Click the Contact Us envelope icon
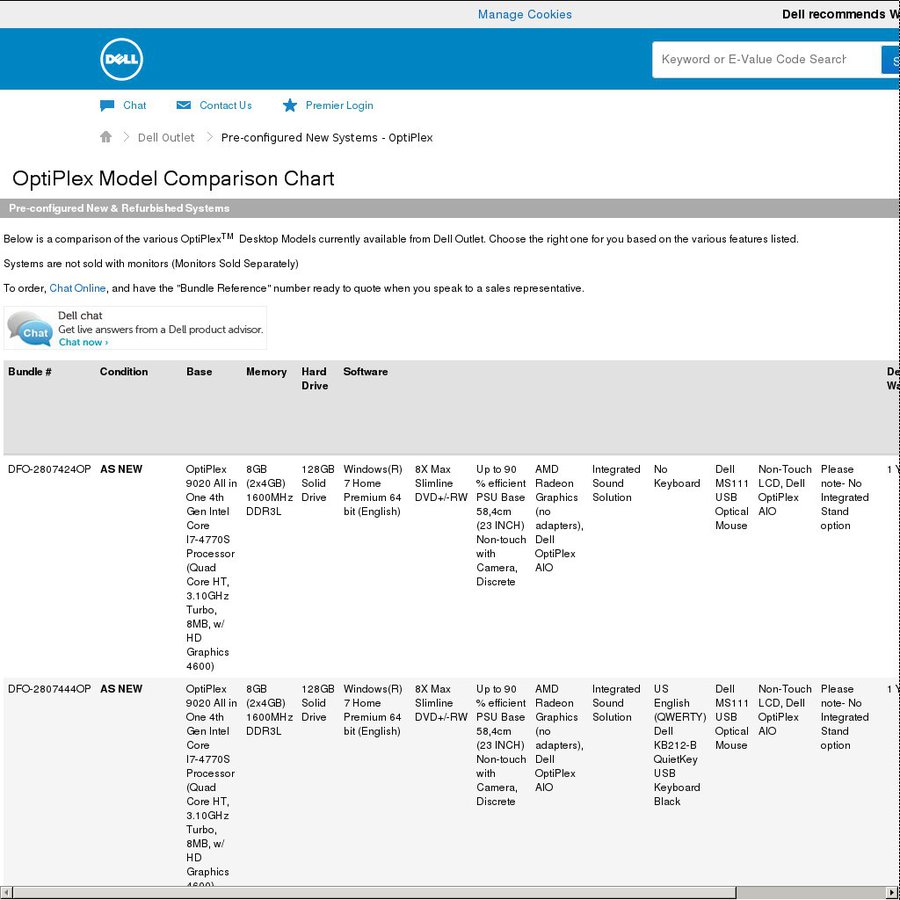The height and width of the screenshot is (900, 900). 184,105
